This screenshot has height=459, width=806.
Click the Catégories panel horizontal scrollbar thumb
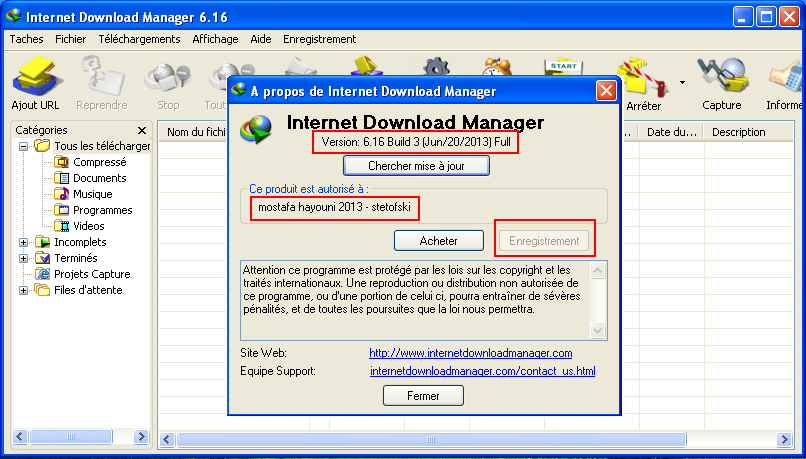tap(70, 437)
